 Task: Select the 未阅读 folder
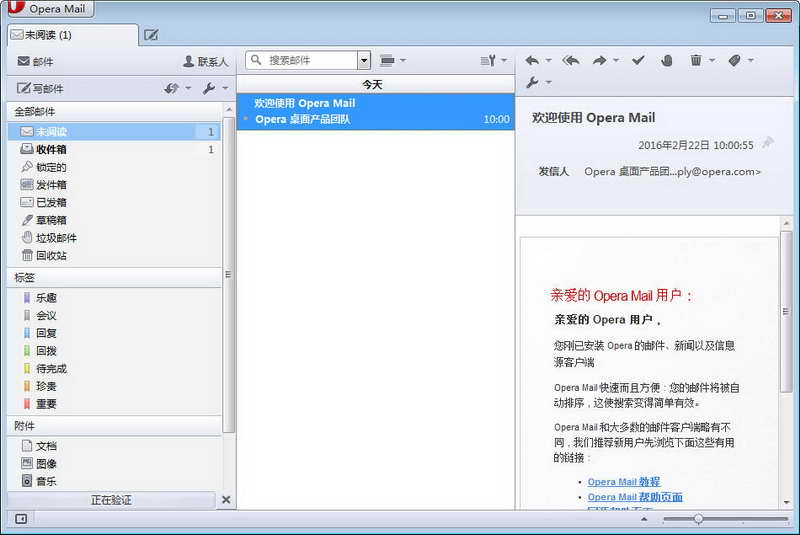pyautogui.click(x=114, y=132)
